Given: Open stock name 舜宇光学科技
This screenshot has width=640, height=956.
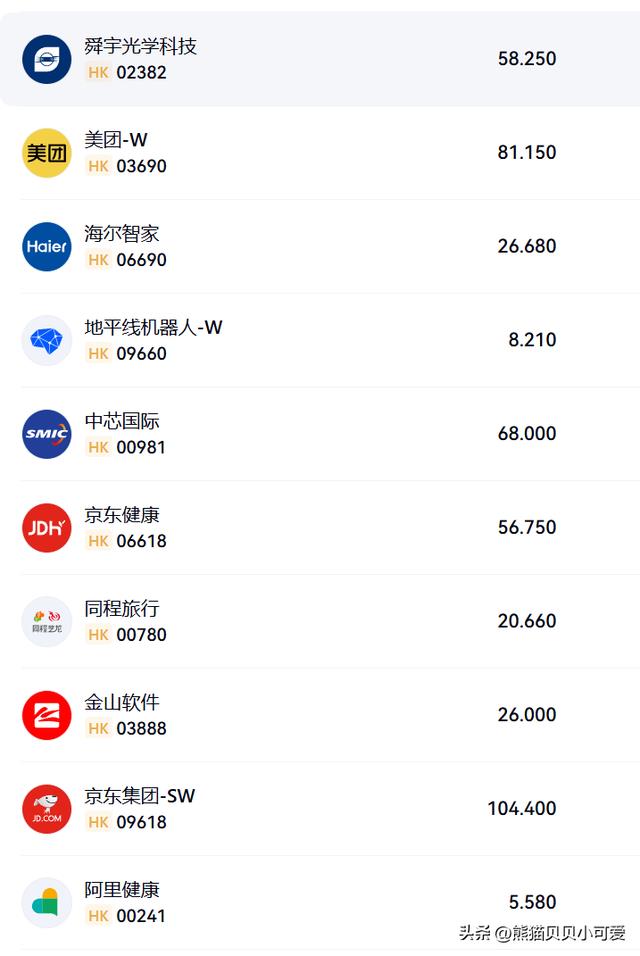Looking at the screenshot, I should (x=140, y=46).
